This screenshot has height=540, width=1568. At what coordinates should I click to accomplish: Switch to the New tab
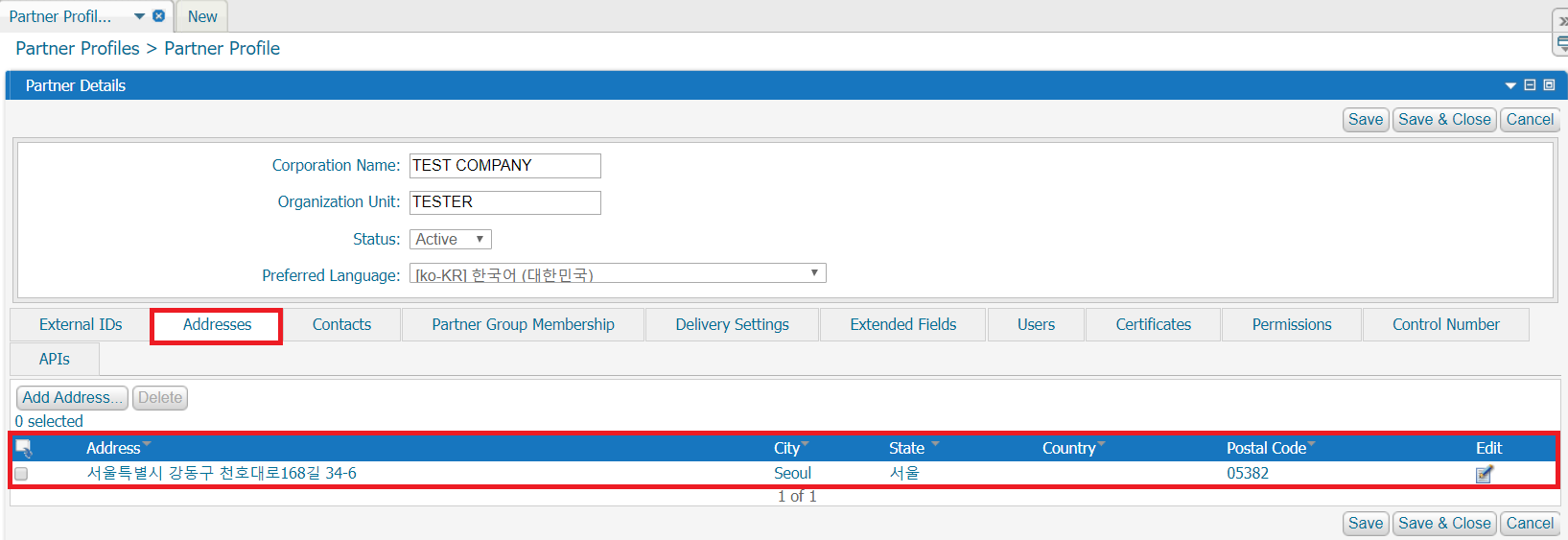[x=202, y=16]
